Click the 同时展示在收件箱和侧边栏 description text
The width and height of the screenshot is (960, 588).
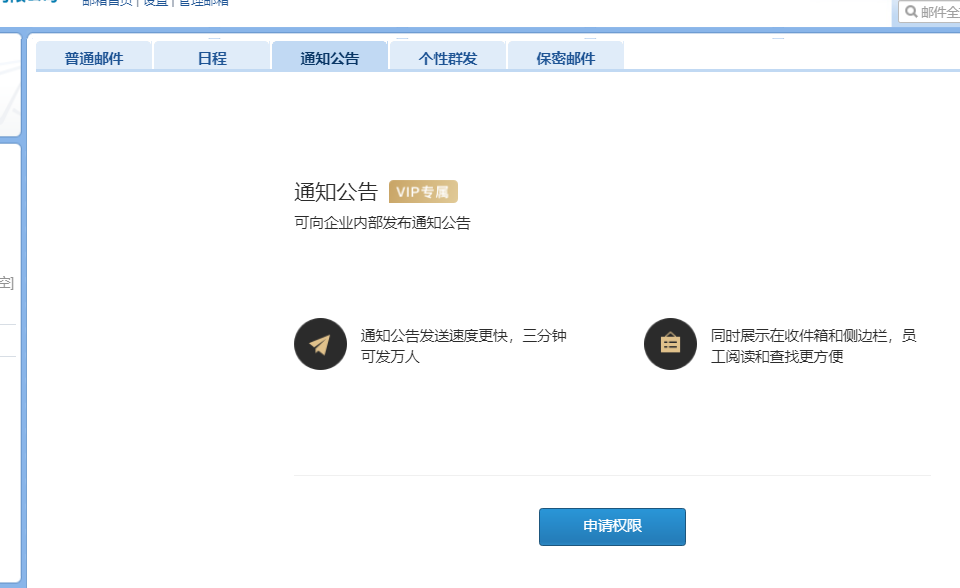click(812, 345)
